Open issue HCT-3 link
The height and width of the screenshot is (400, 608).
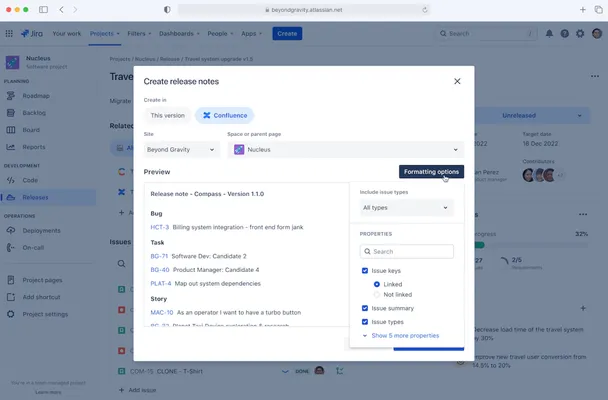point(160,227)
